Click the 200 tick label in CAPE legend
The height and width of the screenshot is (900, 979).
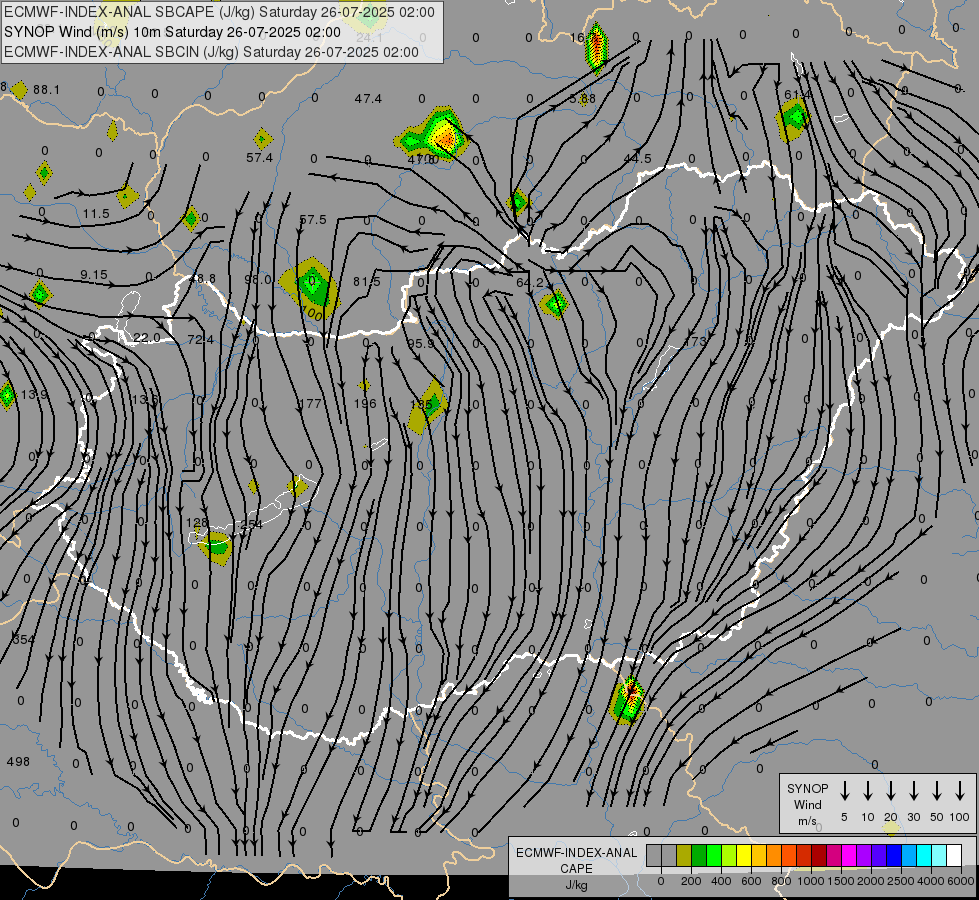(691, 881)
